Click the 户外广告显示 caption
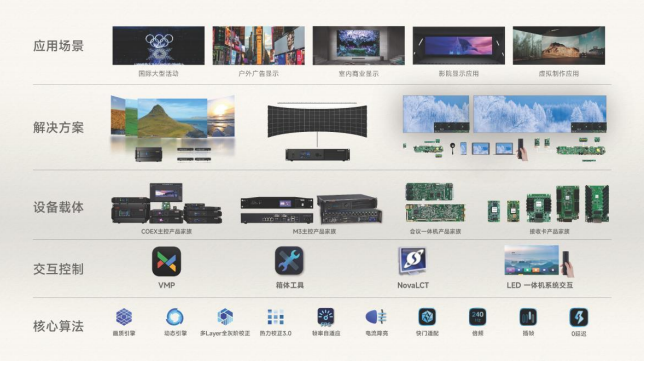645x367 pixels. coord(258,74)
